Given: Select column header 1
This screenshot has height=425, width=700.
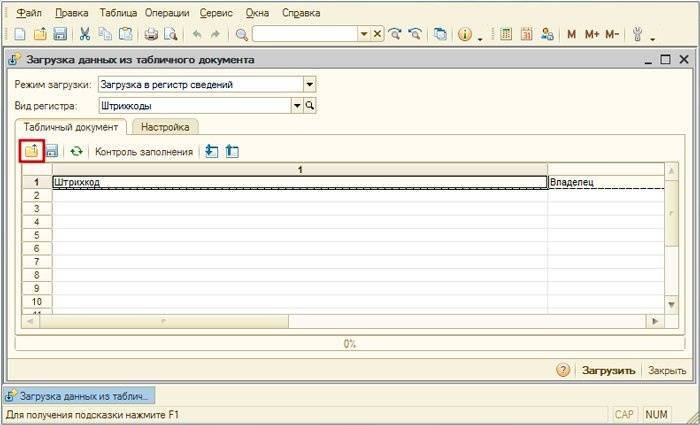Looking at the screenshot, I should (x=300, y=170).
